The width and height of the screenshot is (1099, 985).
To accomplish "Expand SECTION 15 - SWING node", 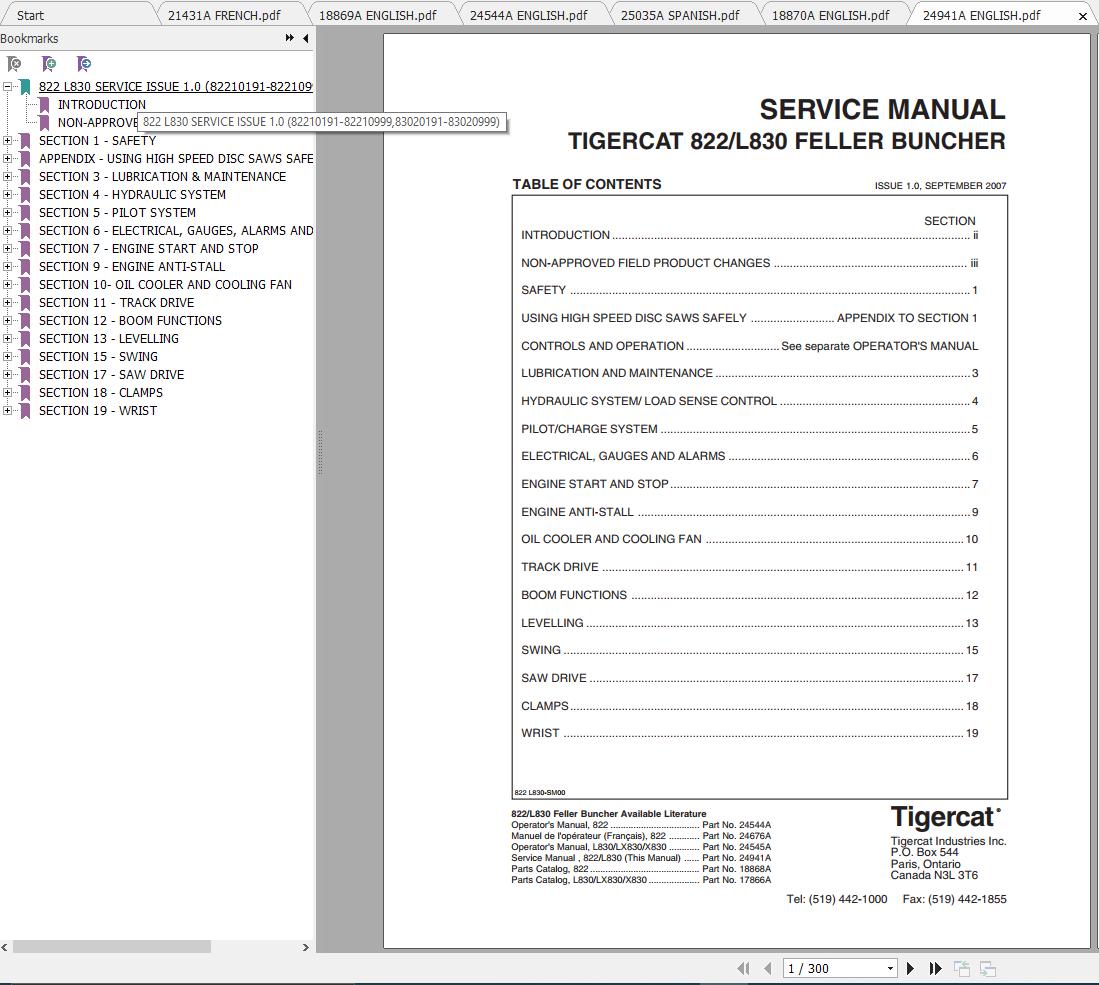I will click(7, 357).
